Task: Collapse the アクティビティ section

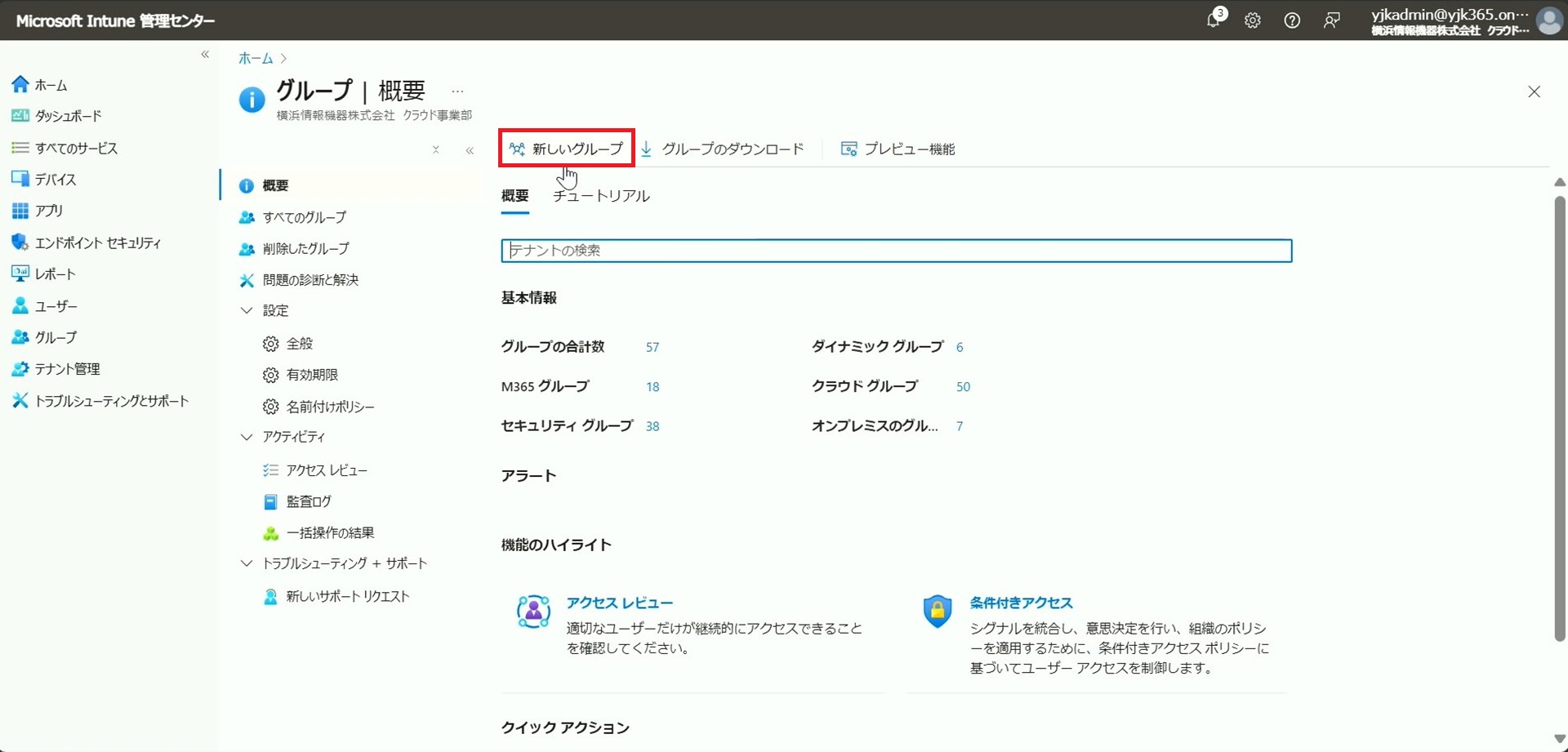Action: 247,438
